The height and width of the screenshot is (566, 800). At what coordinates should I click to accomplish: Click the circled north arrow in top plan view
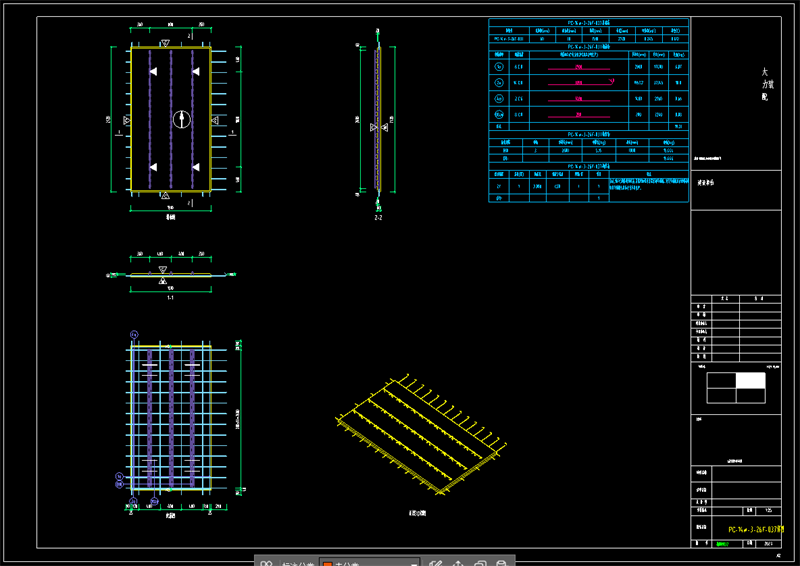coord(182,119)
